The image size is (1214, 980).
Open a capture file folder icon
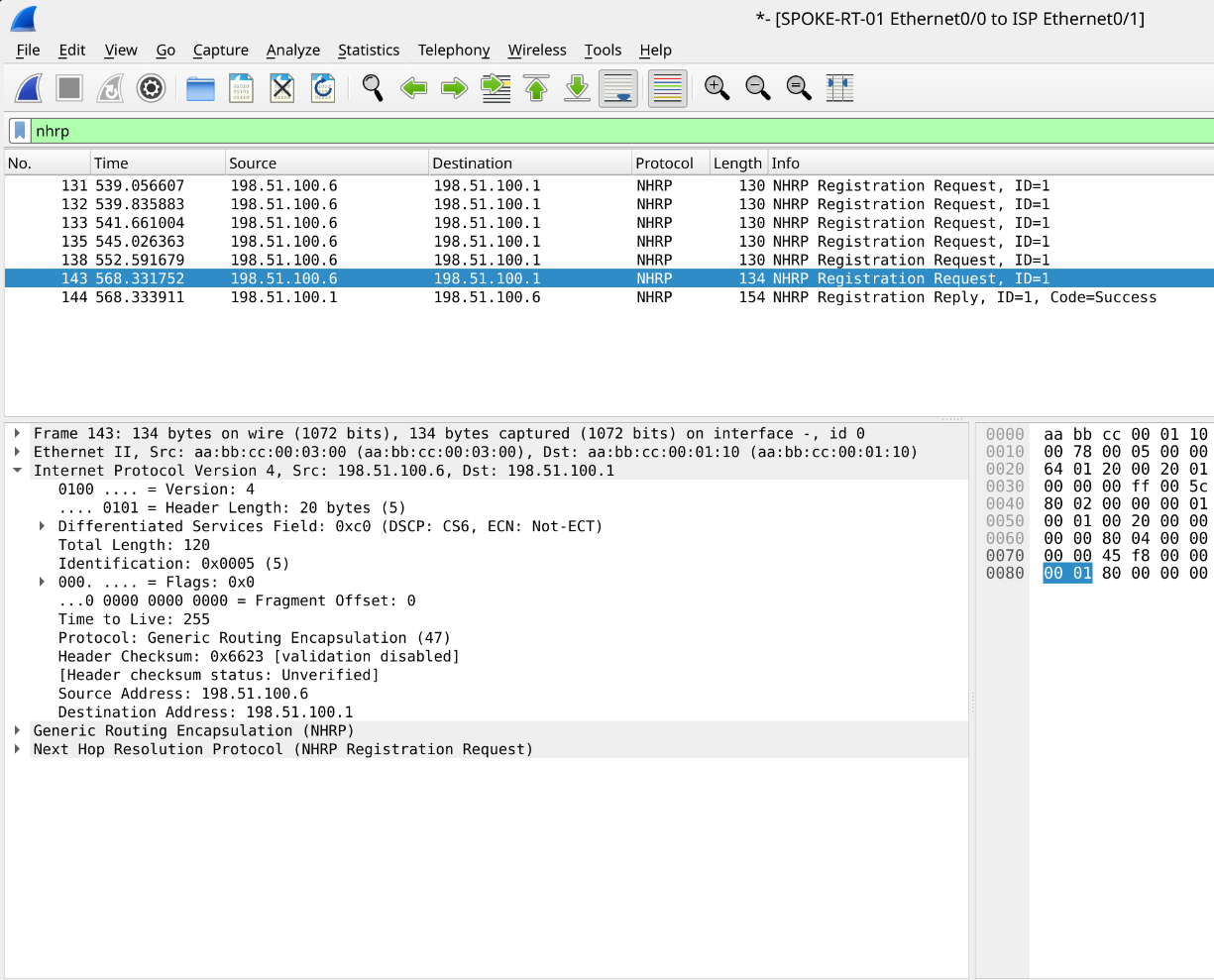coord(201,88)
